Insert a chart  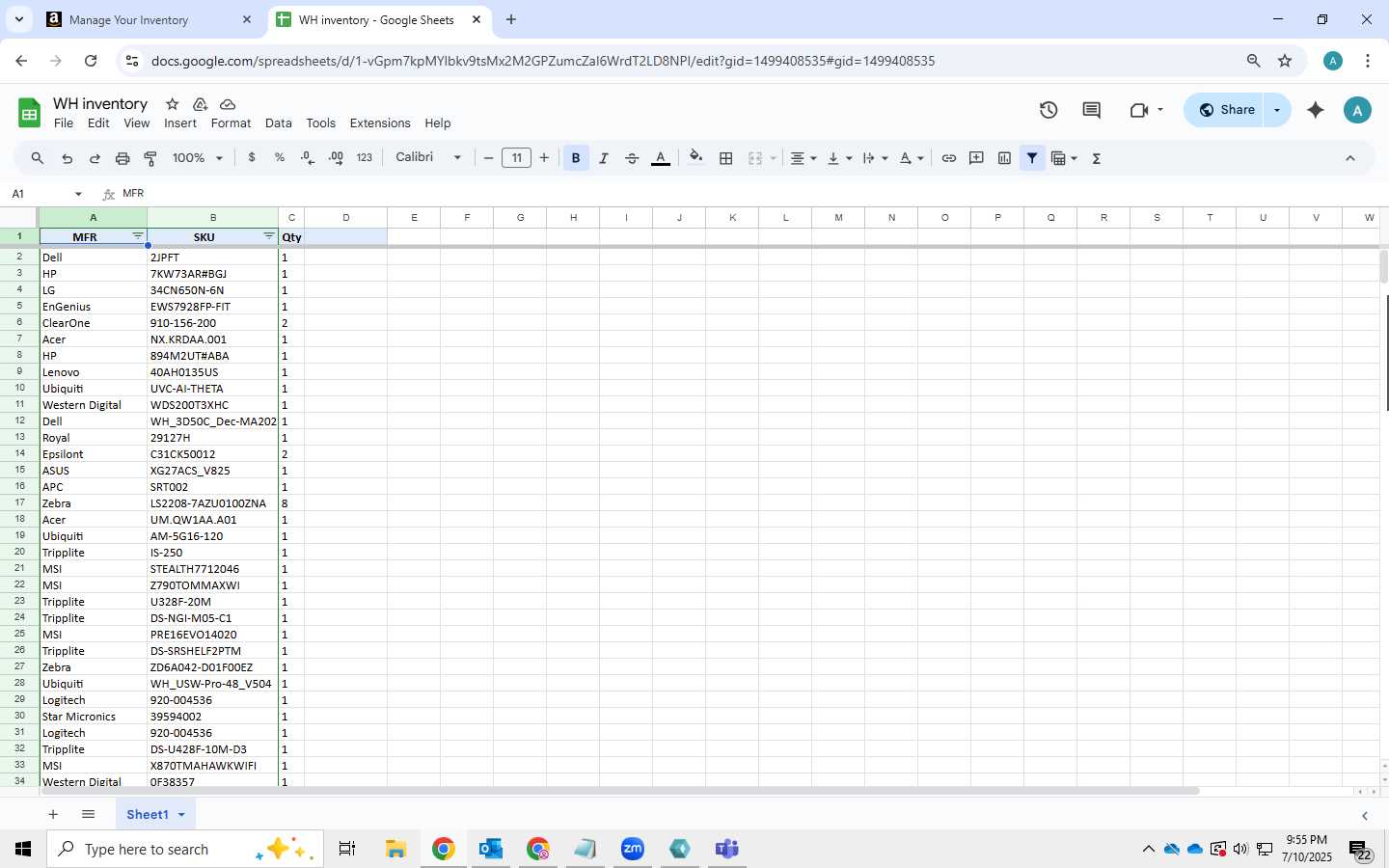point(1004,158)
